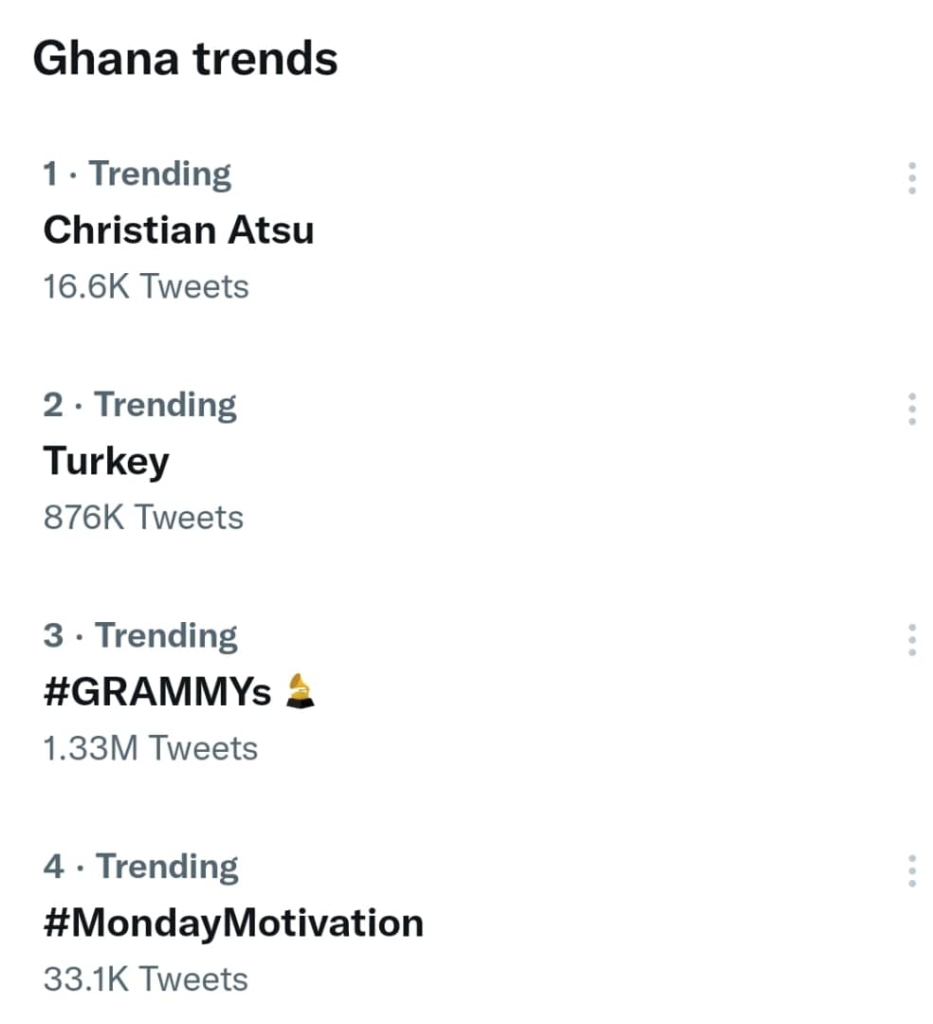Open more options for Christian Atsu trend
The height and width of the screenshot is (1024, 933).
point(911,177)
